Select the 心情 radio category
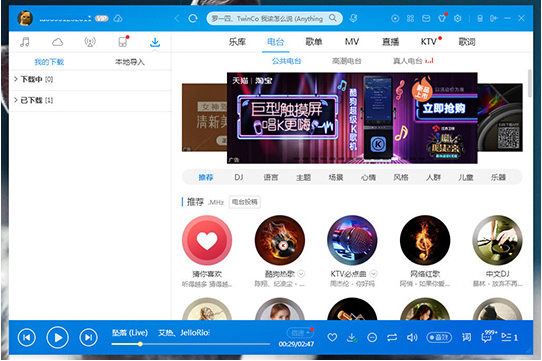 tap(368, 177)
